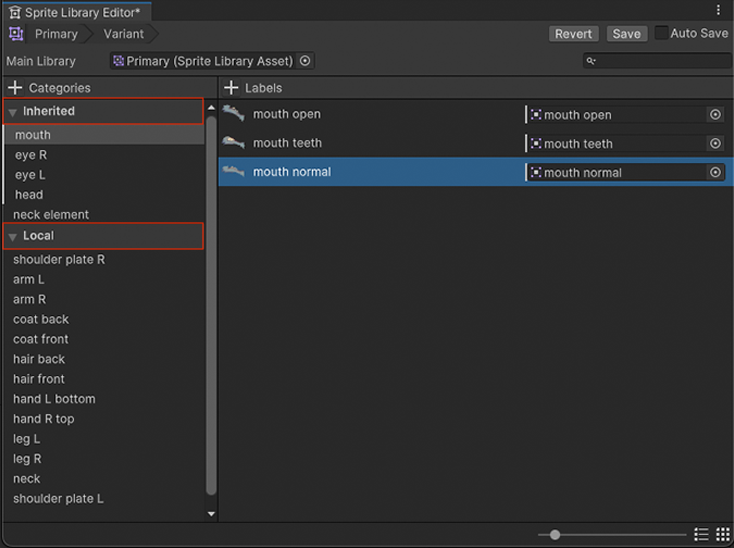
Task: Enable the Auto Save checkbox
Action: 662,33
